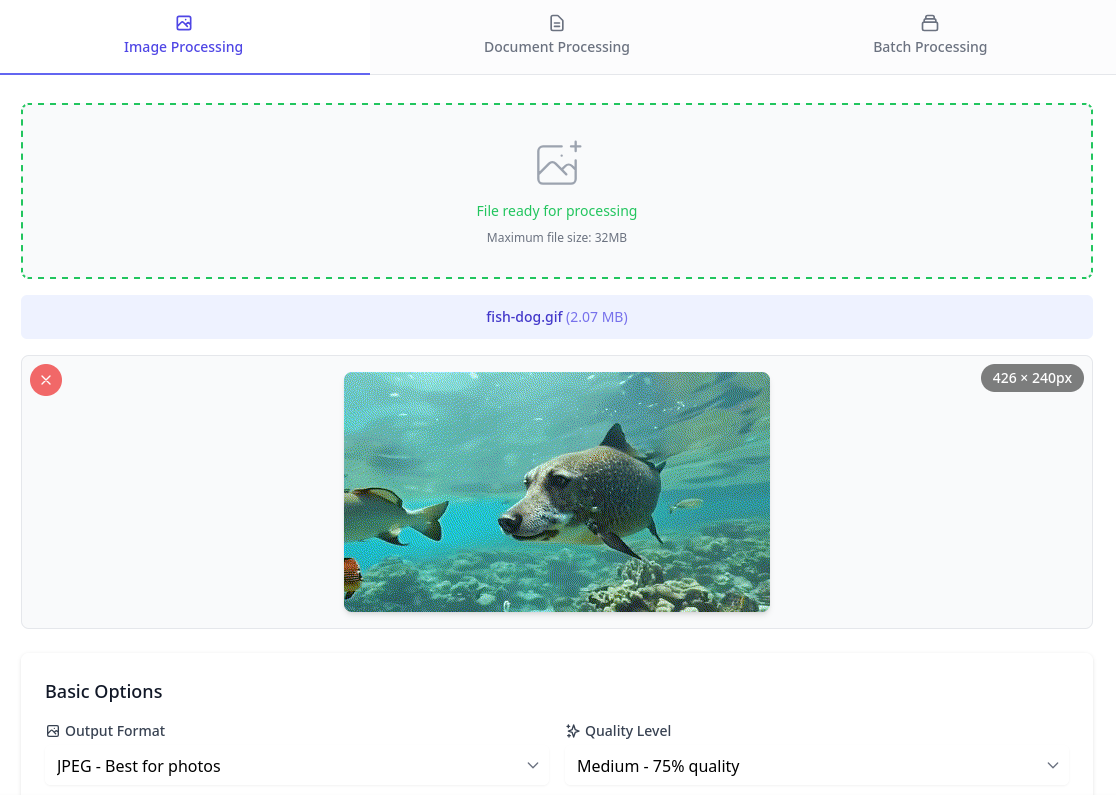The width and height of the screenshot is (1116, 795).
Task: Open the Batch Processing tab
Action: pyautogui.click(x=930, y=37)
